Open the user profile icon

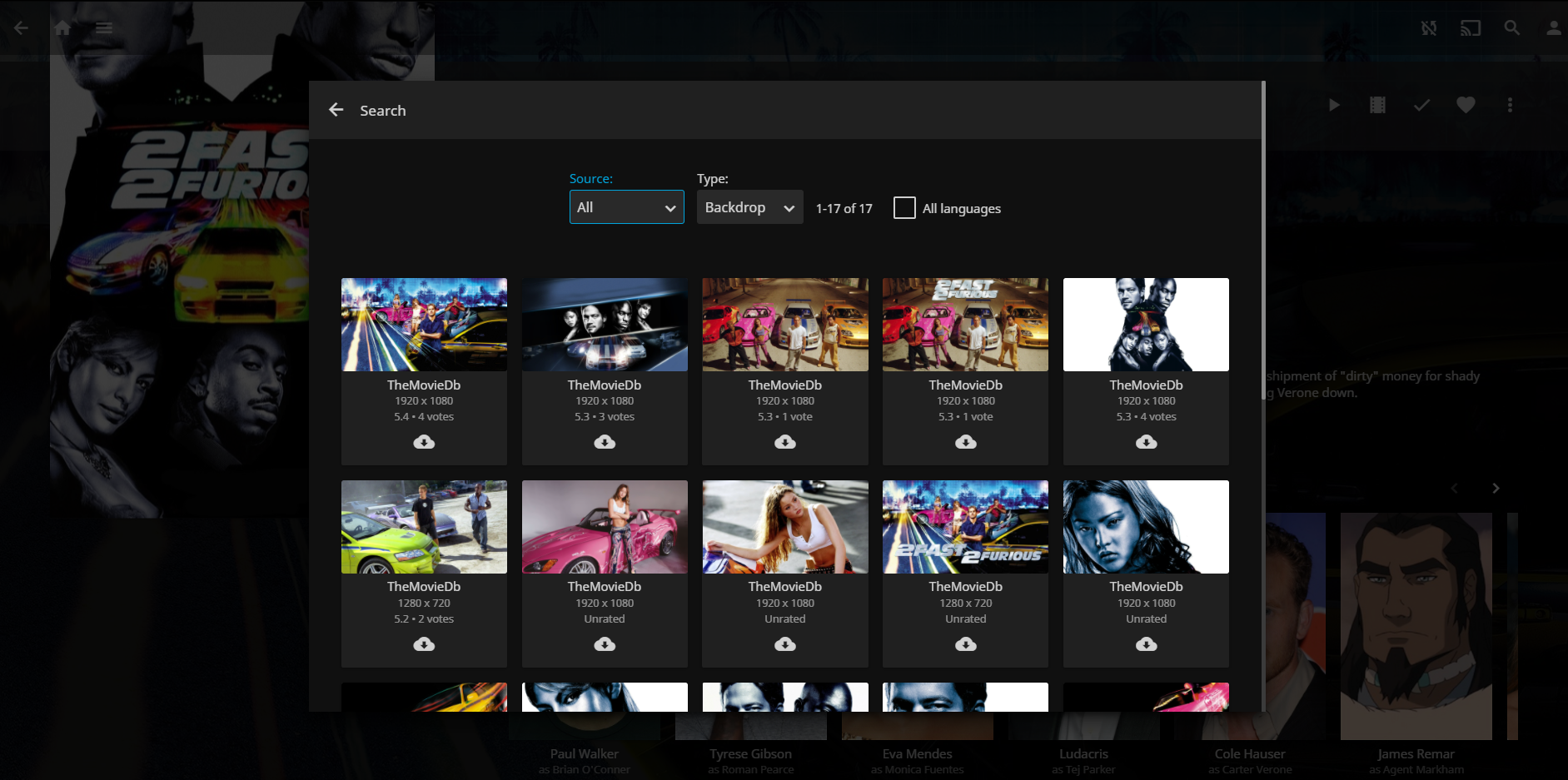click(x=1554, y=27)
